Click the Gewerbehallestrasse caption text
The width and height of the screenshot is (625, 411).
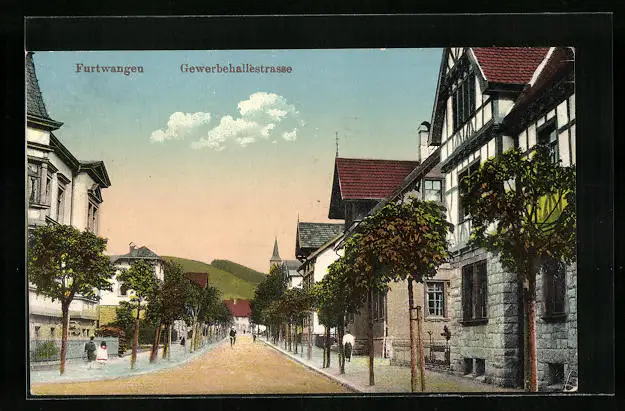(236, 69)
